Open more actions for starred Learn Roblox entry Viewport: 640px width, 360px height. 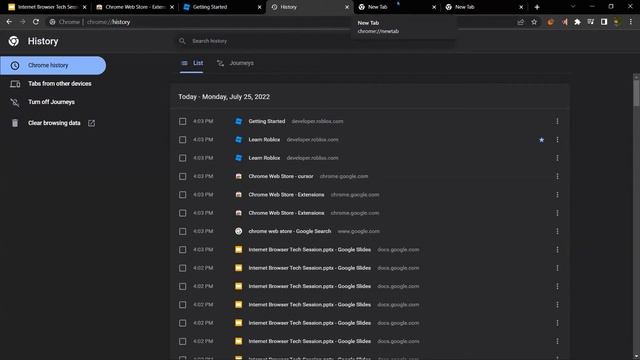click(x=557, y=140)
